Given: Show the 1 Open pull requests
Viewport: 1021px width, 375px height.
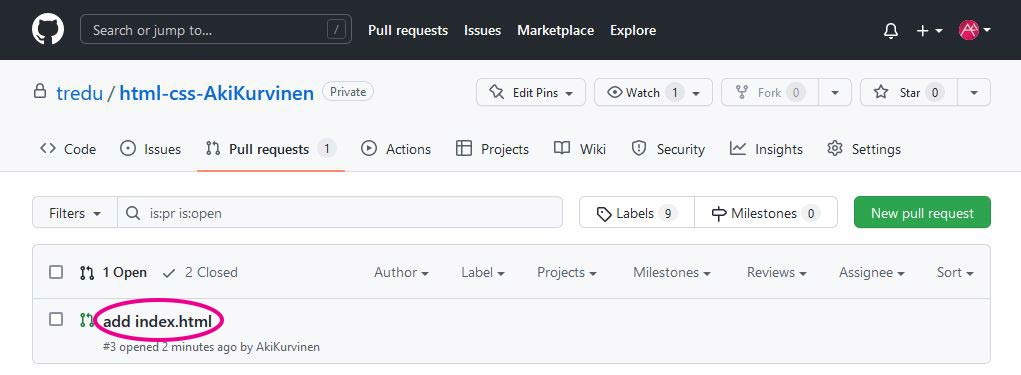Looking at the screenshot, I should (113, 273).
